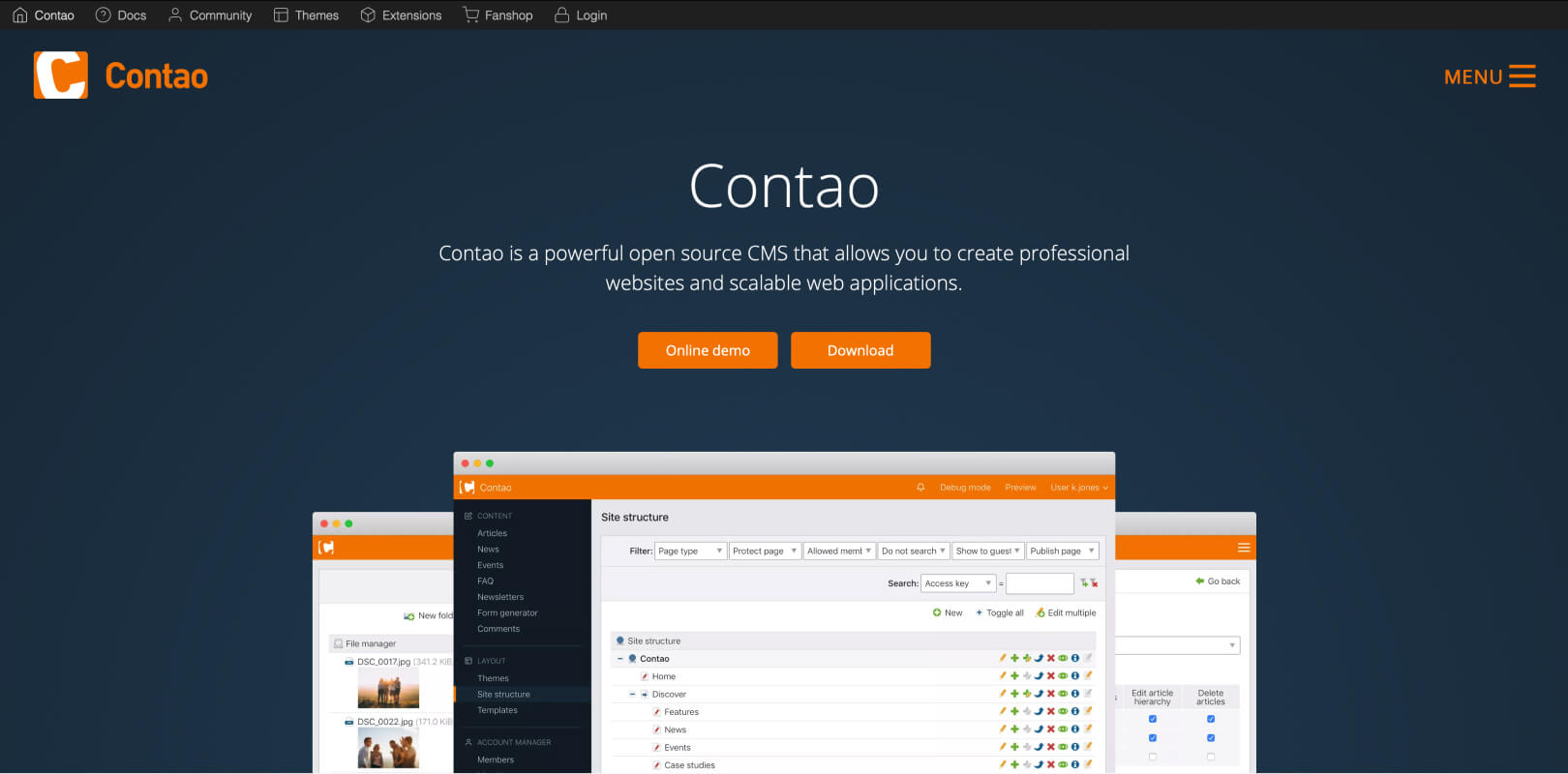Open the Do not search filter dropdown
The width and height of the screenshot is (1568, 774).
pos(914,551)
